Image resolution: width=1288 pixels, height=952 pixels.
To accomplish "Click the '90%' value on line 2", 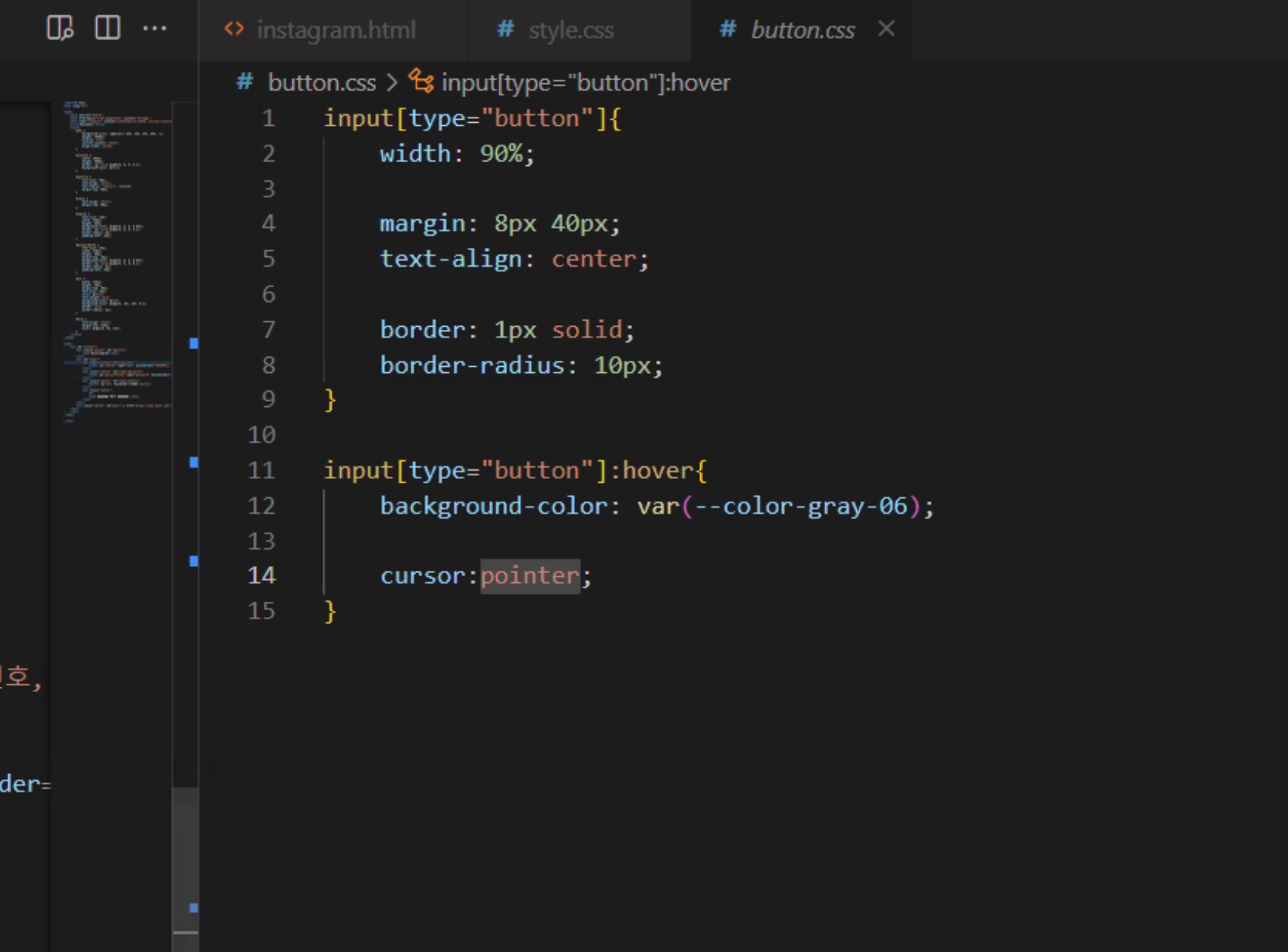I will 501,154.
